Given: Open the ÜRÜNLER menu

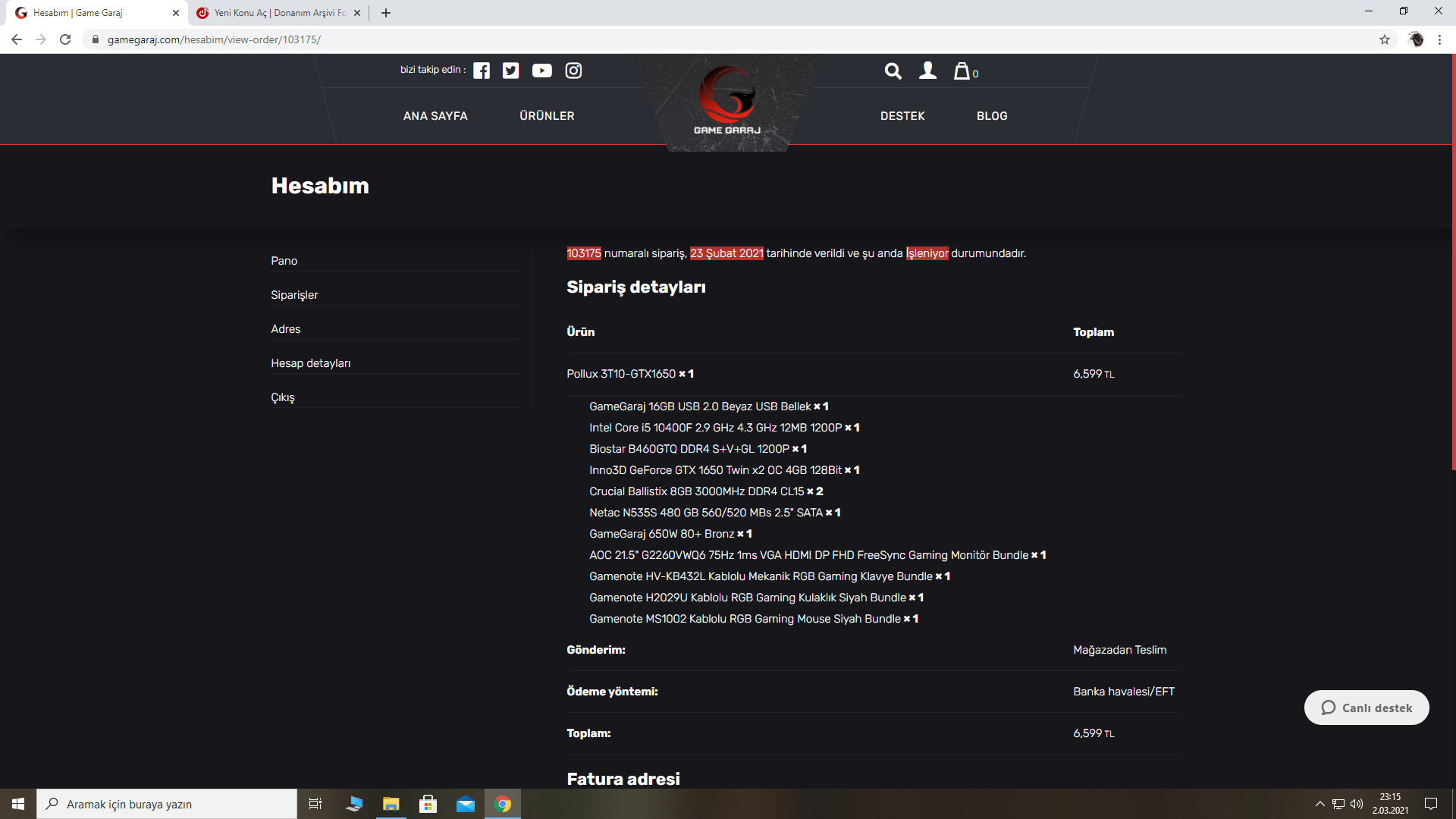Looking at the screenshot, I should pyautogui.click(x=547, y=116).
